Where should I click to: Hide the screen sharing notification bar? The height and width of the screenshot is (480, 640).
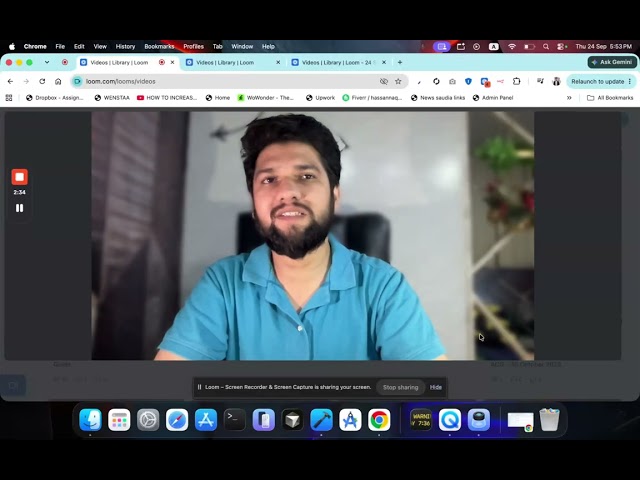436,387
